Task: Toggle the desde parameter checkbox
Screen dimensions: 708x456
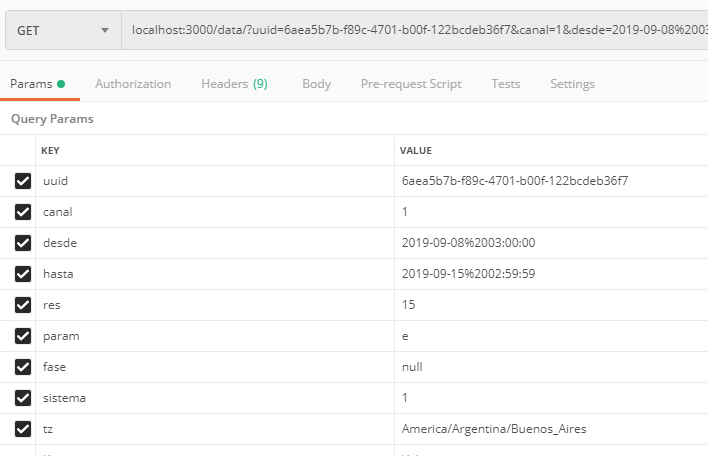Action: [x=23, y=243]
